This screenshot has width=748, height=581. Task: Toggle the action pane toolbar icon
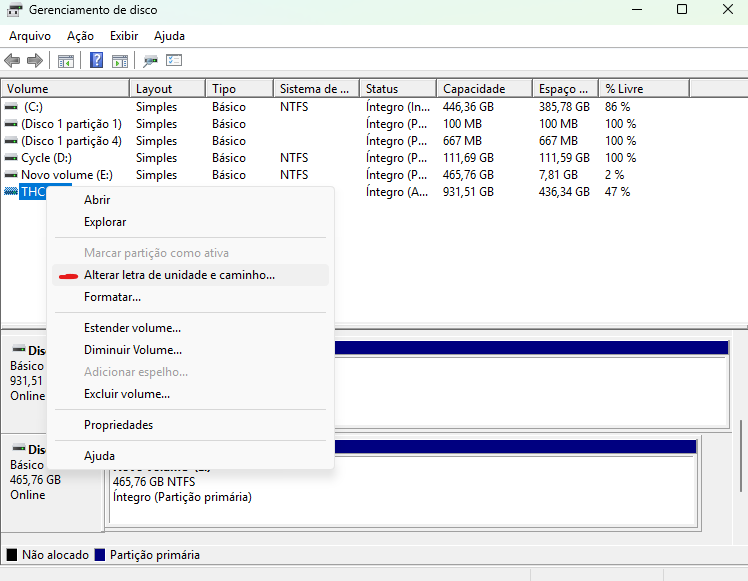120,61
